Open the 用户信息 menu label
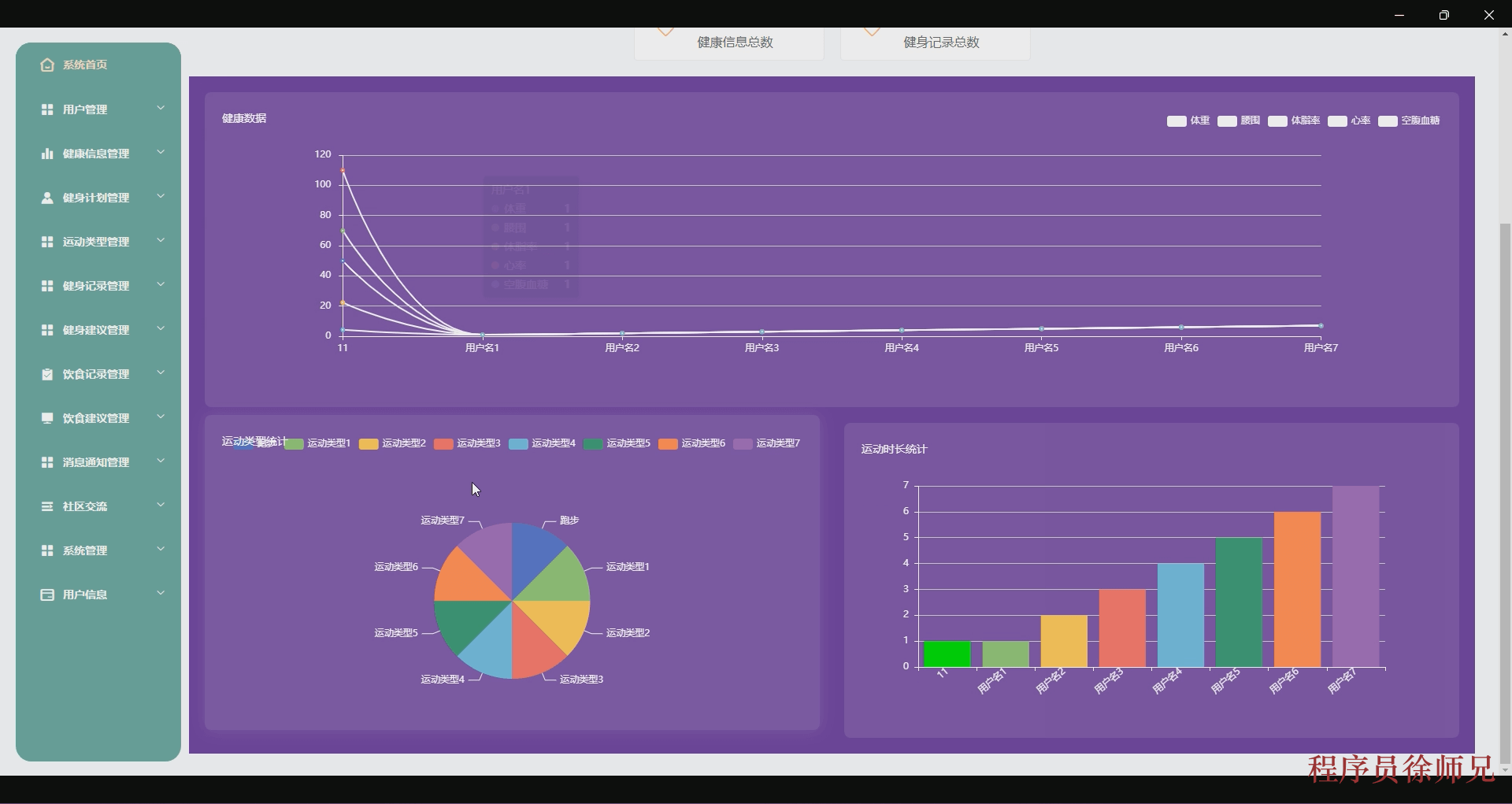 (85, 595)
